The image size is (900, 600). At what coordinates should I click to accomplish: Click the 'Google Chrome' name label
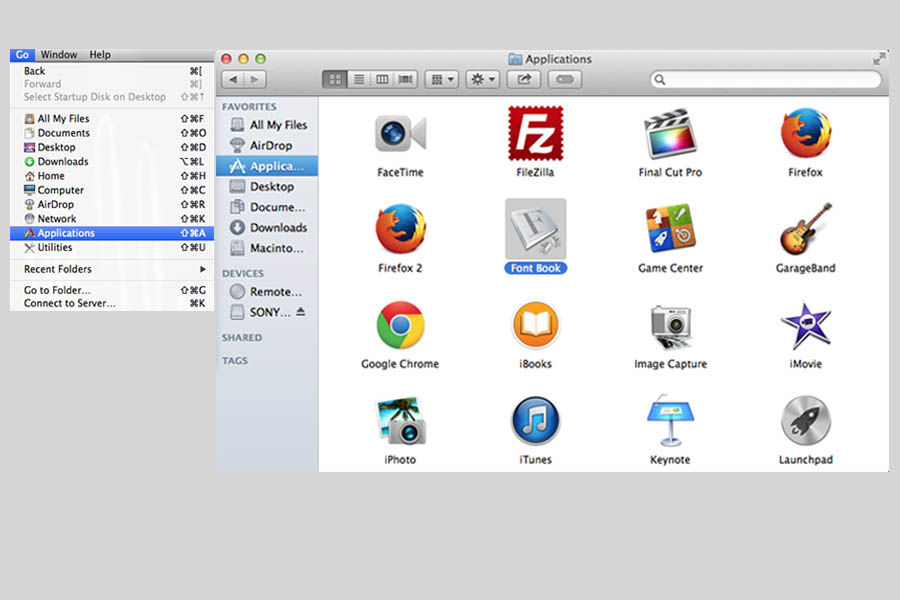click(x=400, y=364)
